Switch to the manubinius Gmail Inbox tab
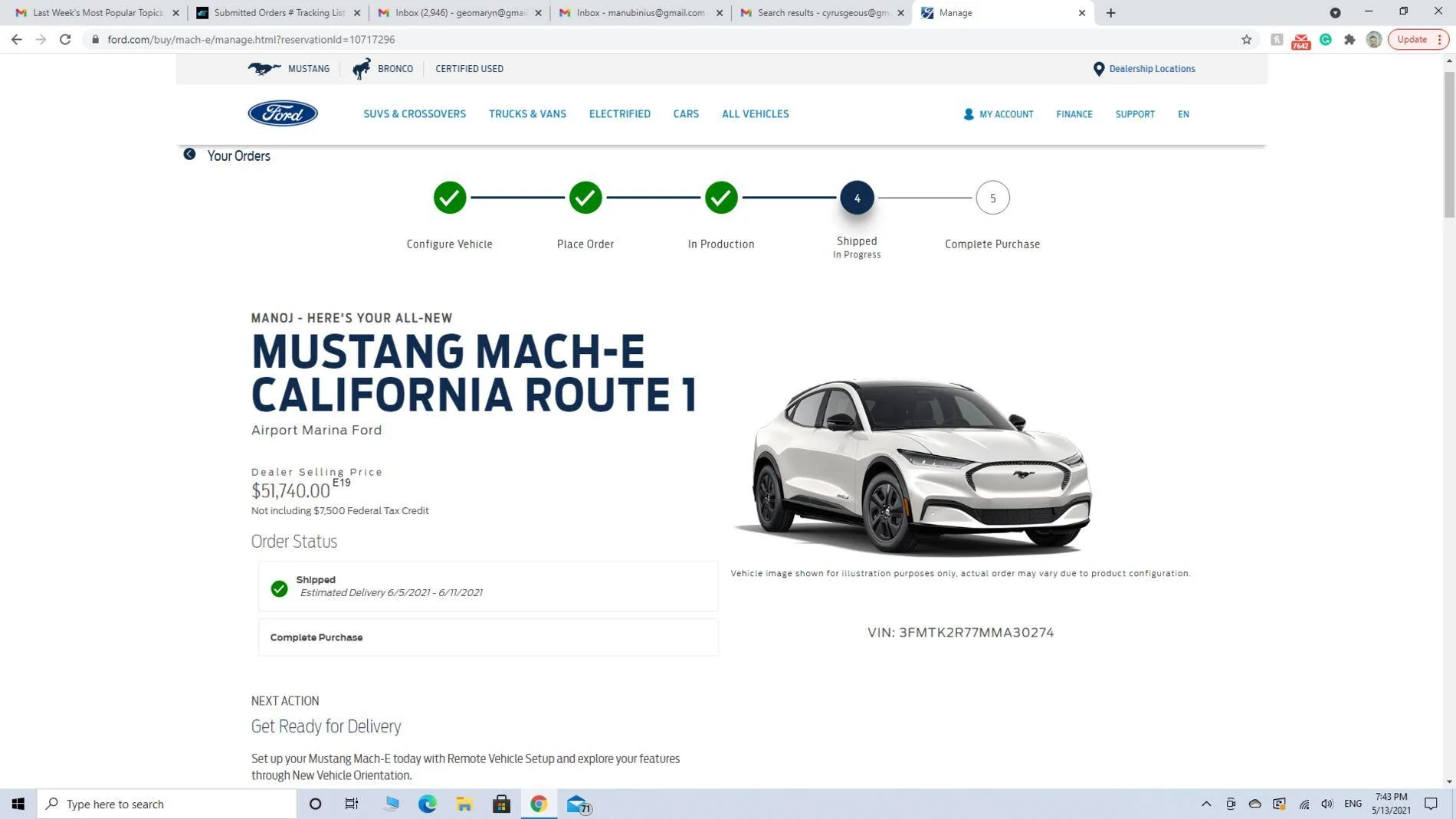 641,13
